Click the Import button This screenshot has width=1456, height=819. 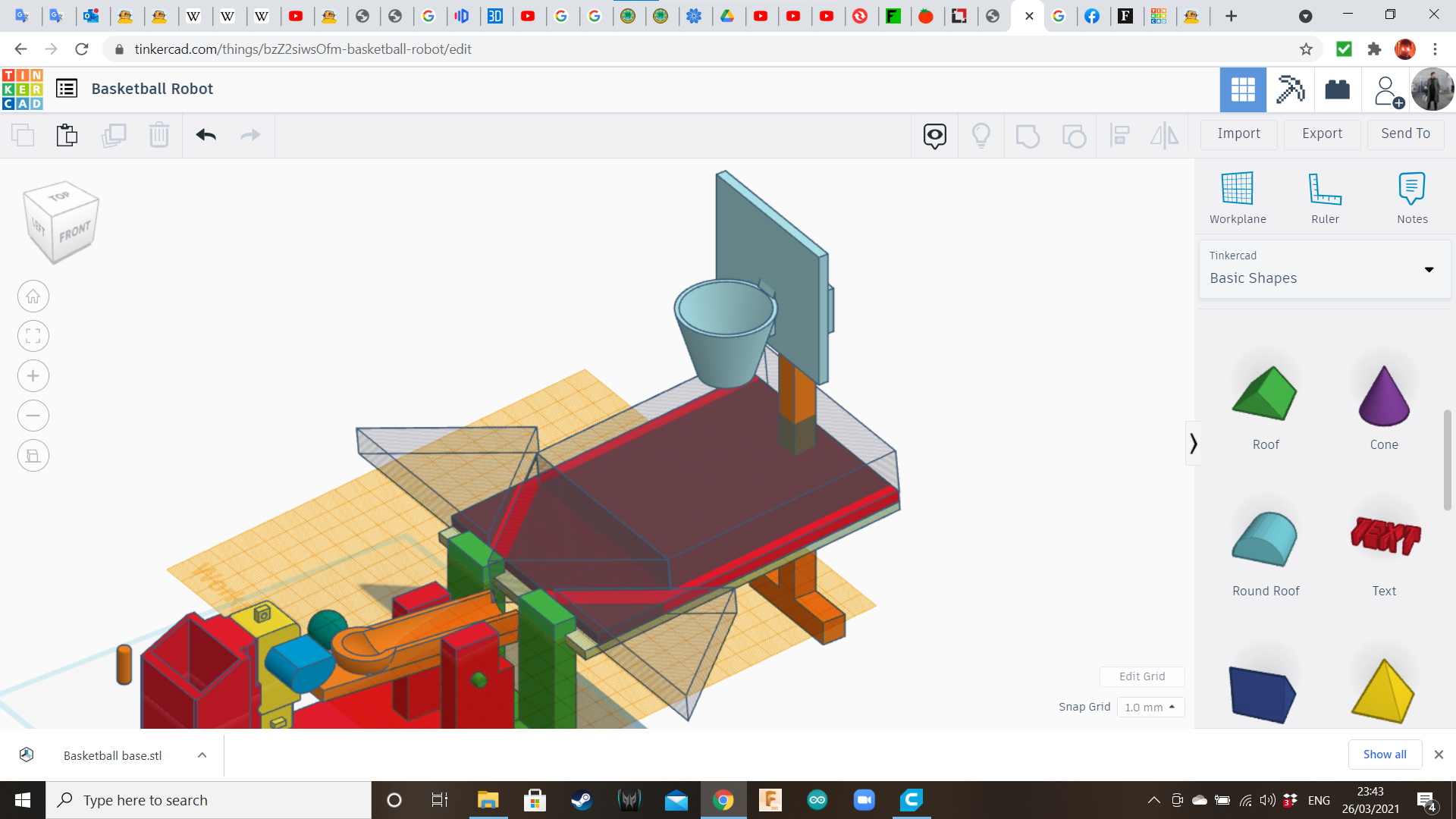1238,133
